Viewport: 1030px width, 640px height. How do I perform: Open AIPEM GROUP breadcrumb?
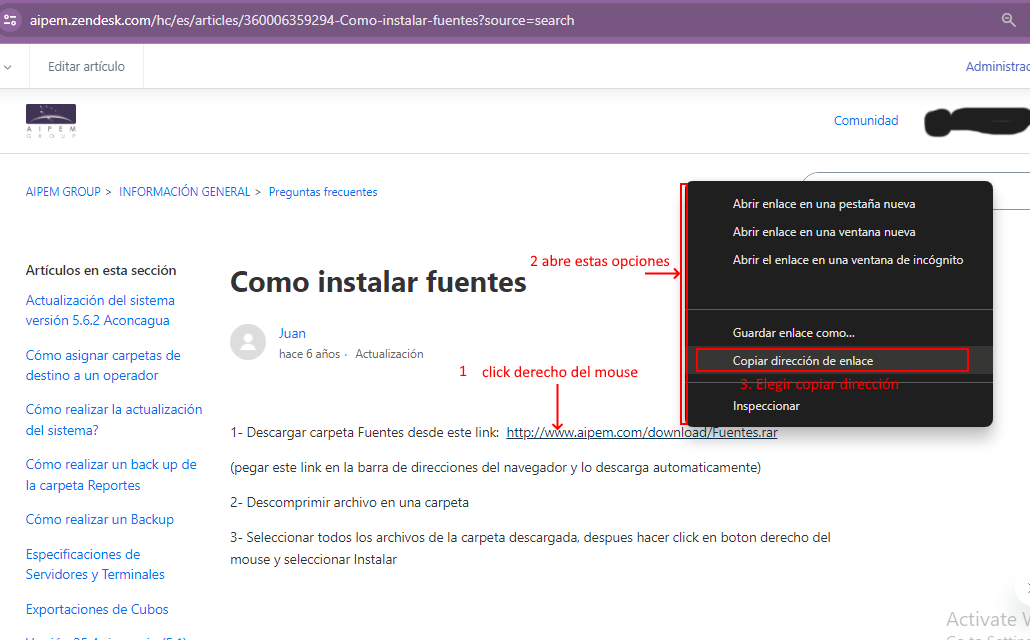(63, 192)
